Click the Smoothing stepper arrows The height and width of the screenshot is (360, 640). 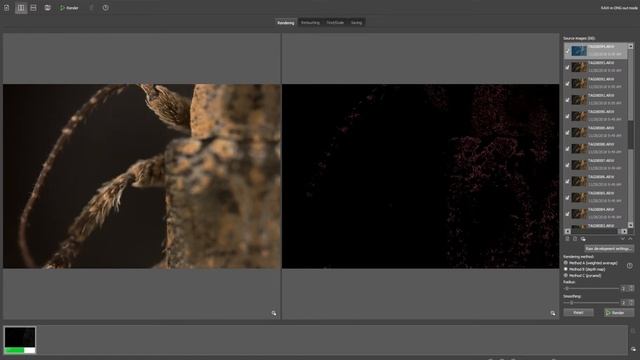[x=631, y=302]
